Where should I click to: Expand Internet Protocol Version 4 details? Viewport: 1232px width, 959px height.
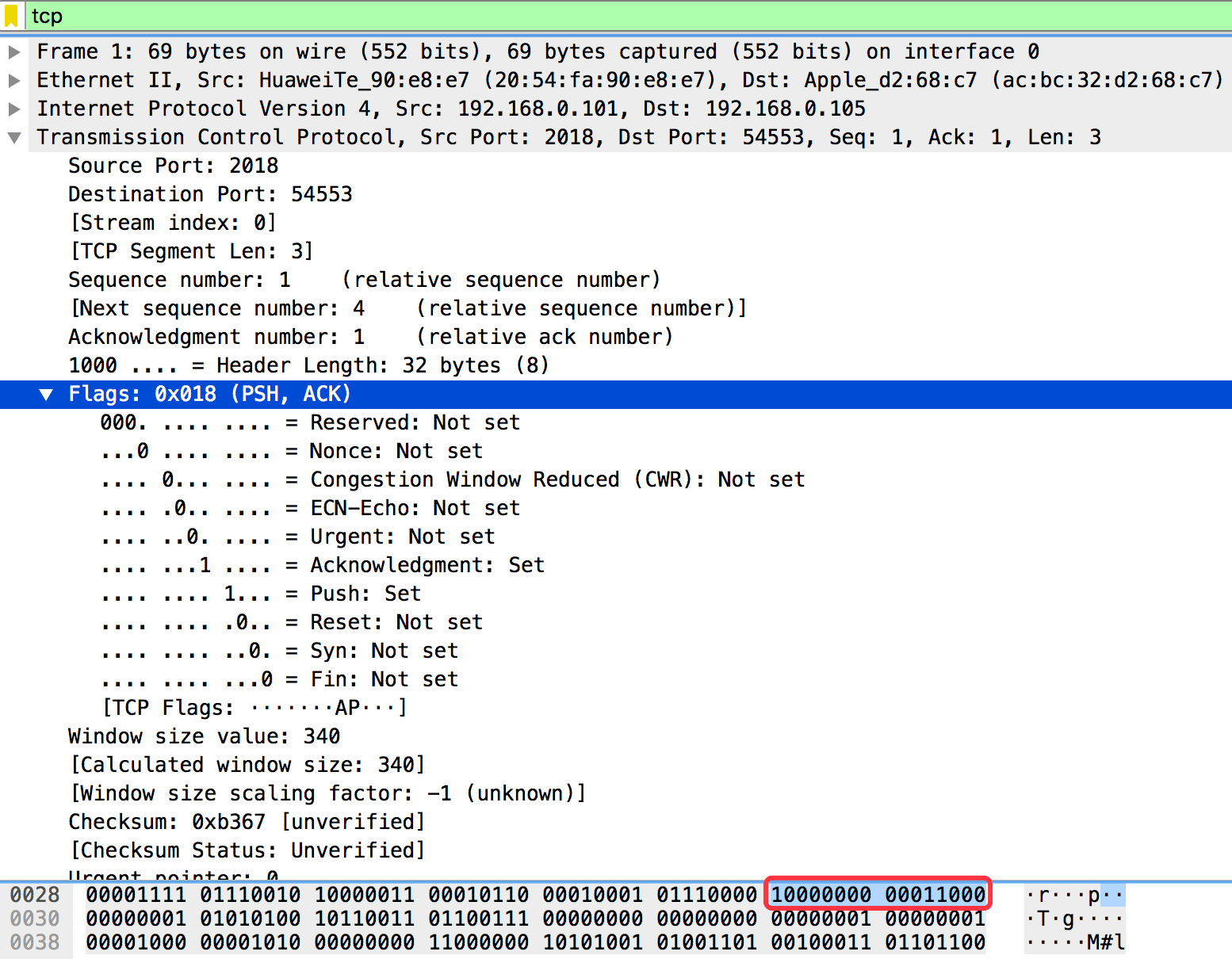pos(14,109)
